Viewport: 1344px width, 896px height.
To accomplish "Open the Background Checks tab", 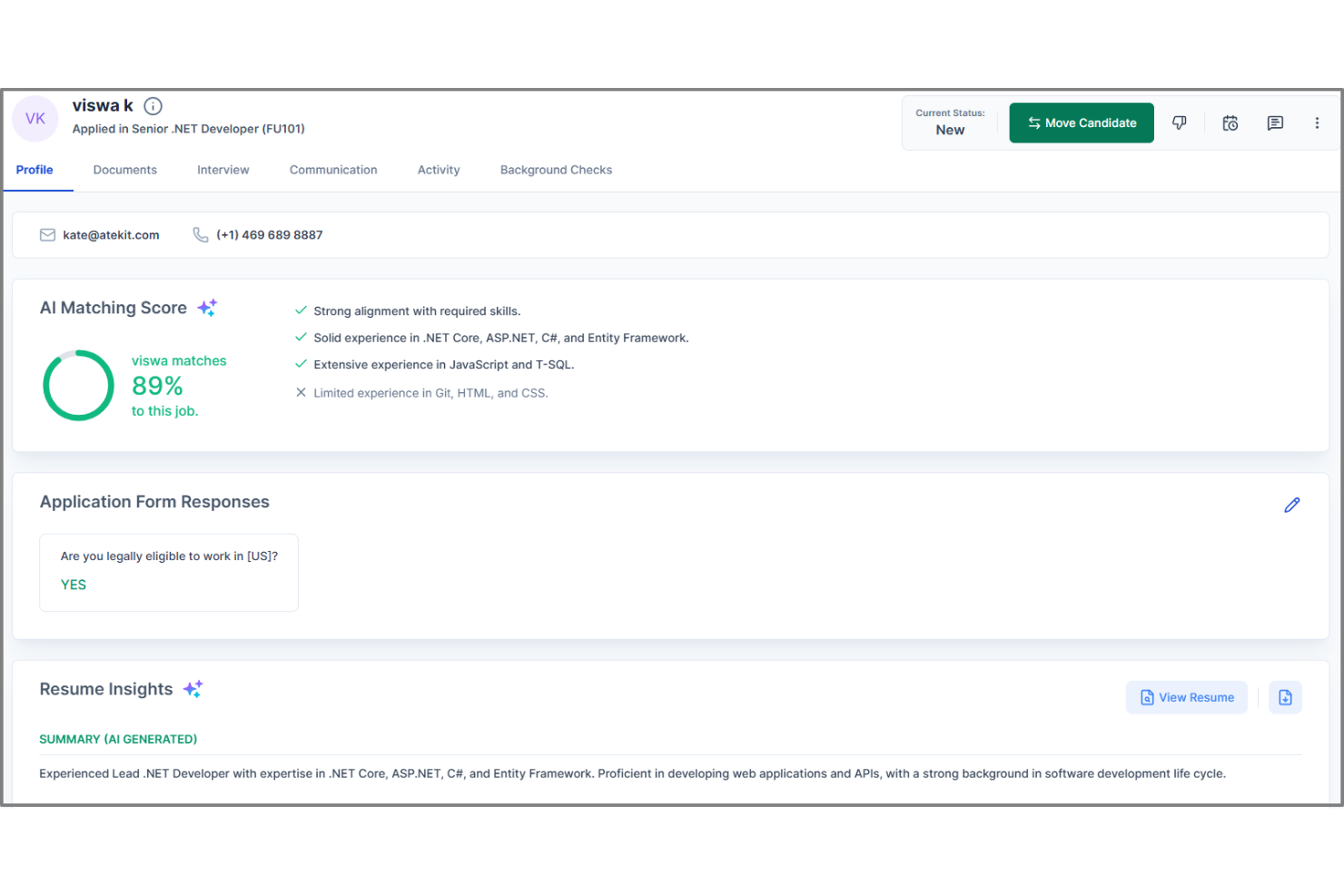I will 556,170.
